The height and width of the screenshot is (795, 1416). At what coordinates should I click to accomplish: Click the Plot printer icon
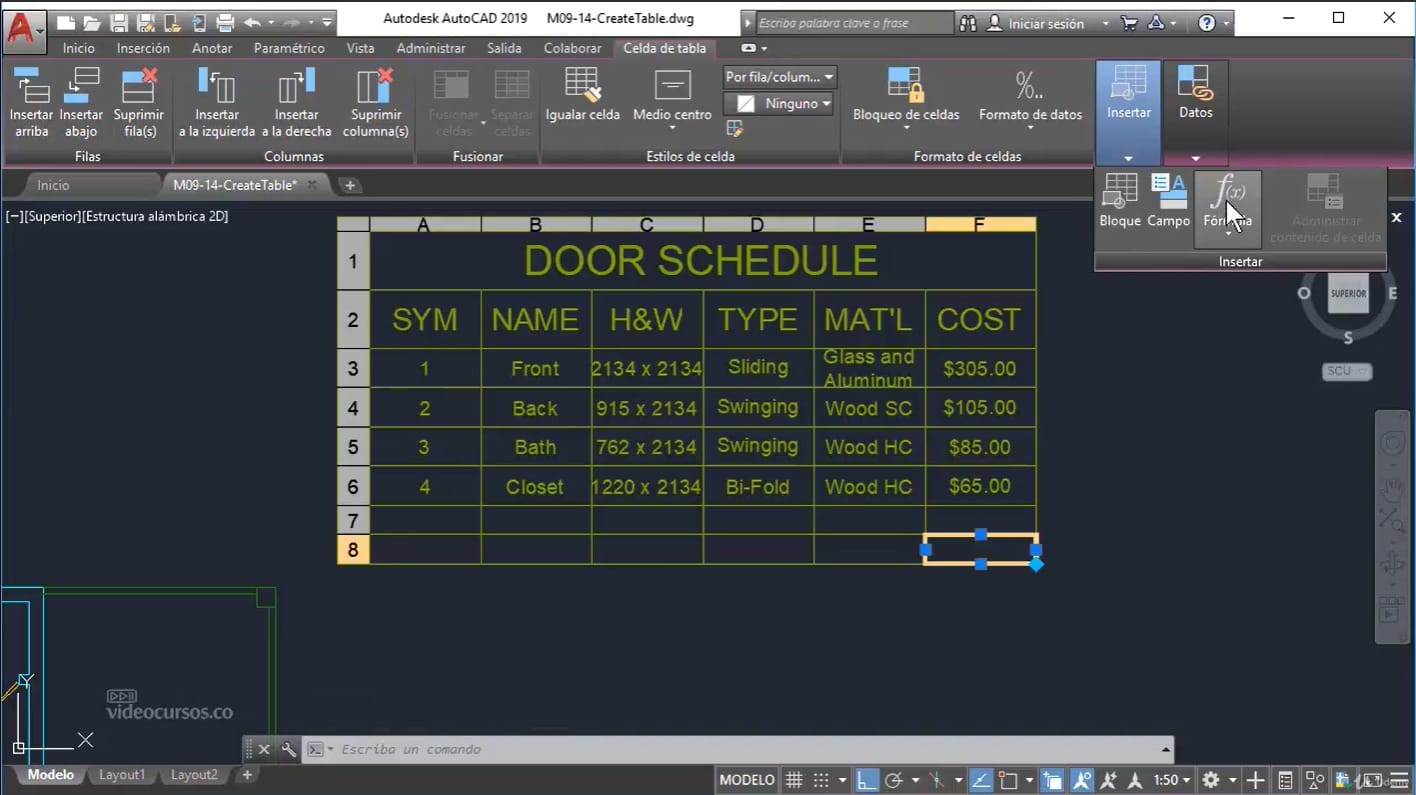coord(225,23)
